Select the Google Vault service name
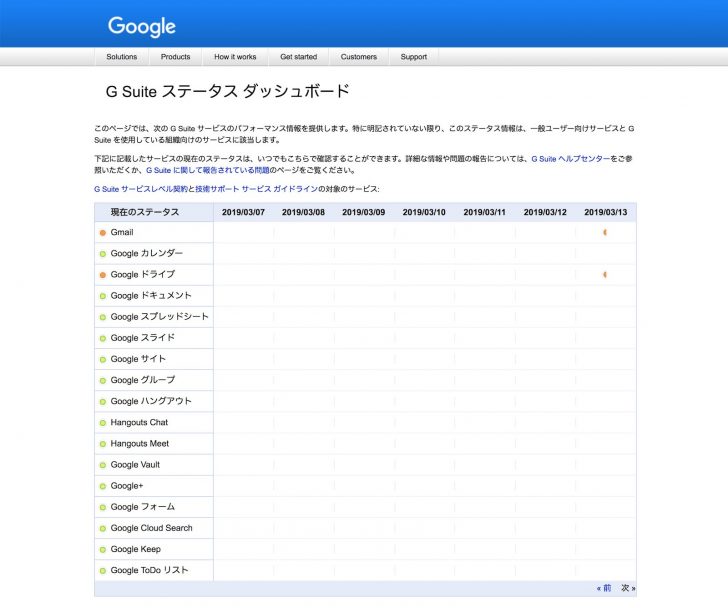The height and width of the screenshot is (608, 728). click(135, 465)
